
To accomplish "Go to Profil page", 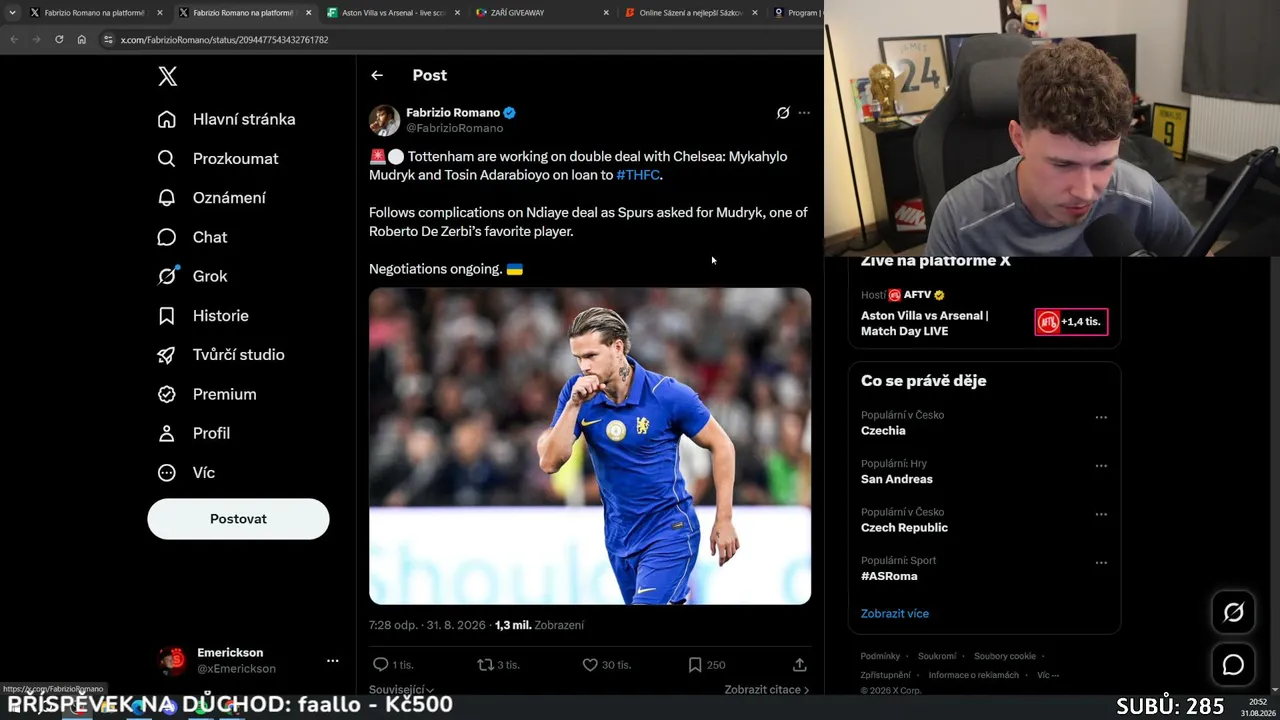I will pos(193,433).
